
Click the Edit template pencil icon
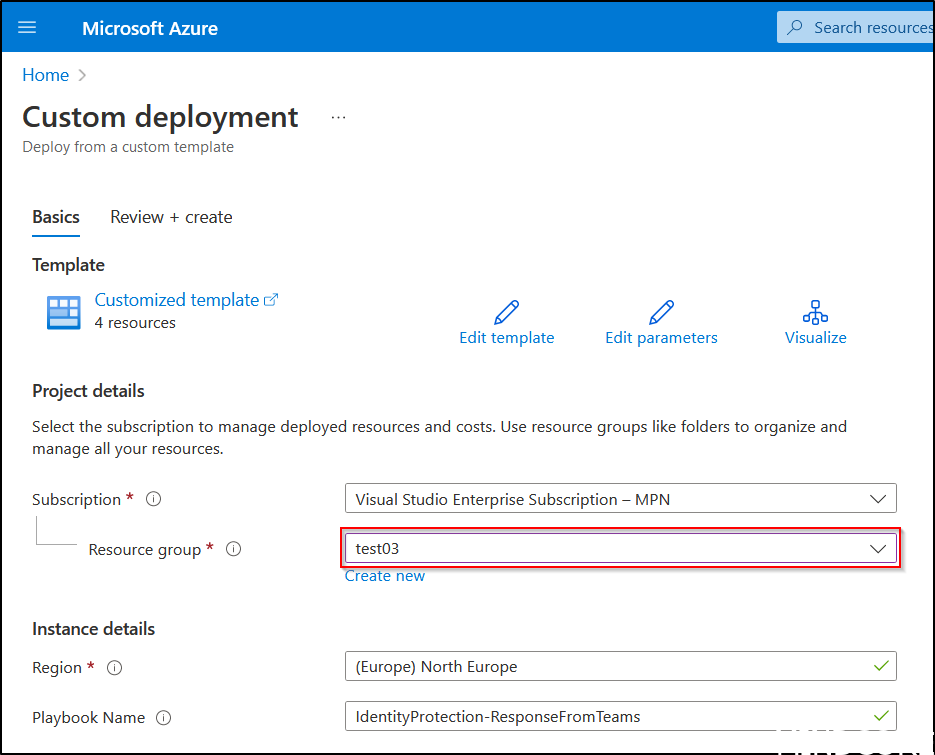[506, 311]
